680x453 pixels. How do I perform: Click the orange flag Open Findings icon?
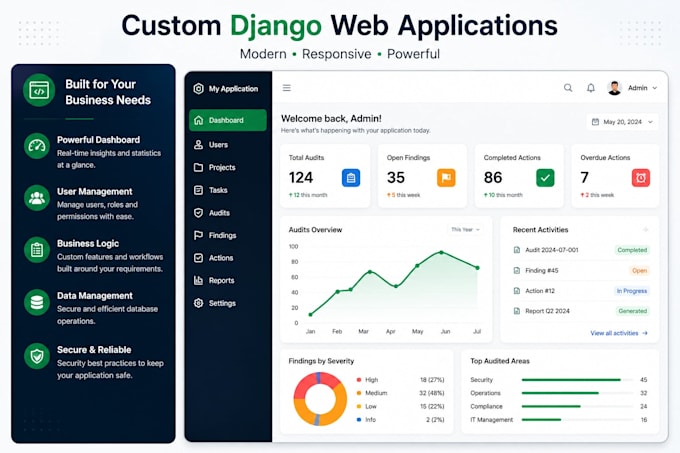(446, 178)
